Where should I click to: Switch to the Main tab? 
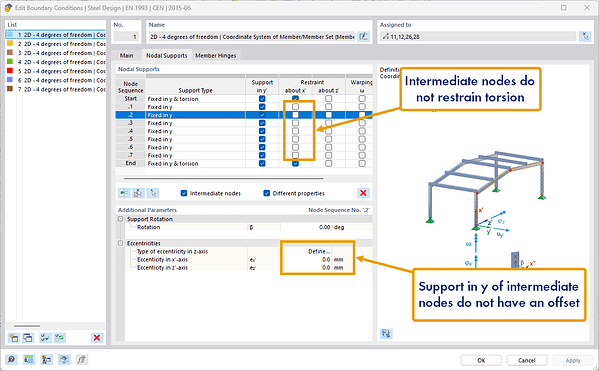pyautogui.click(x=126, y=56)
